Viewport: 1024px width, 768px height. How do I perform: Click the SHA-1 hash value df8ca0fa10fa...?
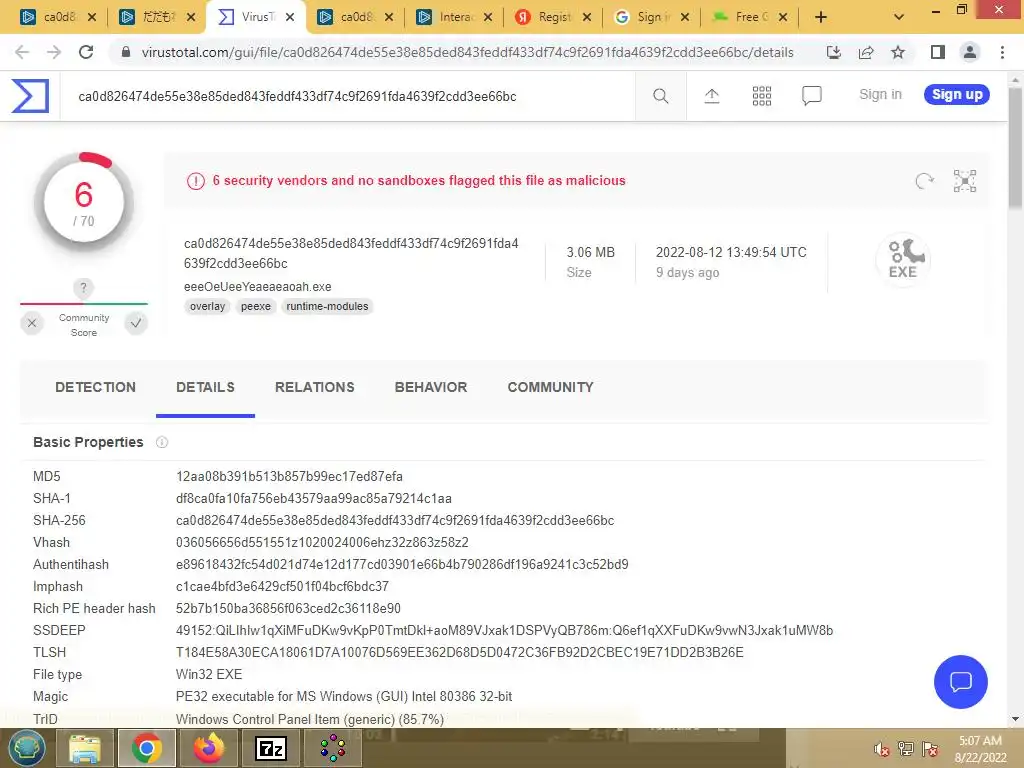tap(313, 498)
